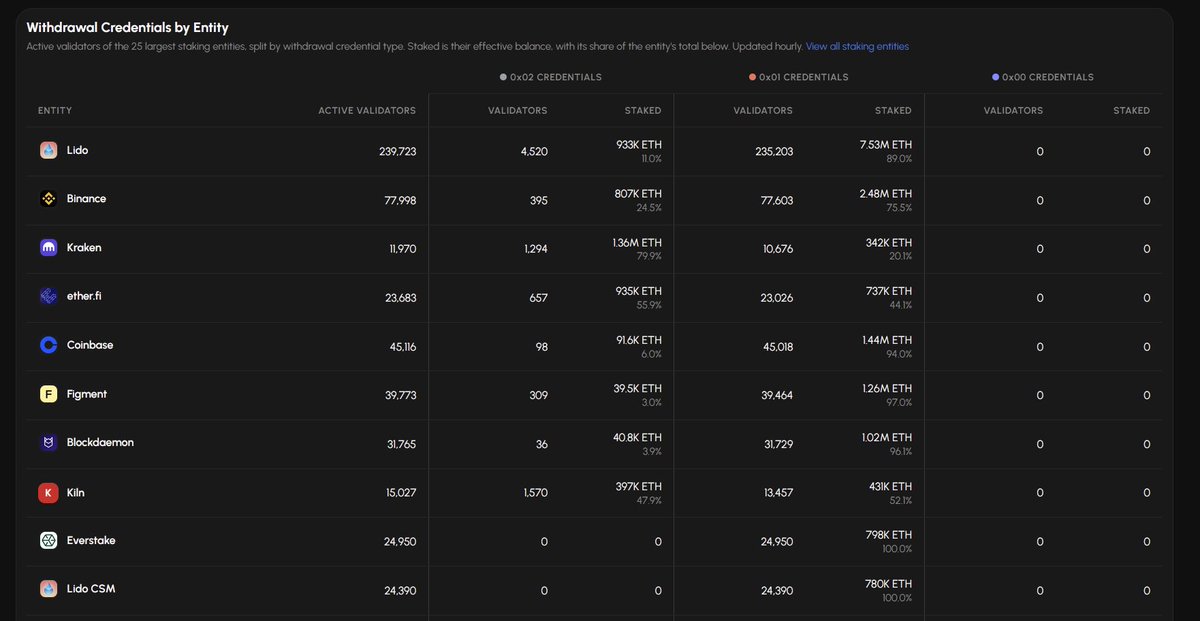The width and height of the screenshot is (1200, 621).
Task: Click the Lido CSM logo icon
Action: [x=48, y=590]
